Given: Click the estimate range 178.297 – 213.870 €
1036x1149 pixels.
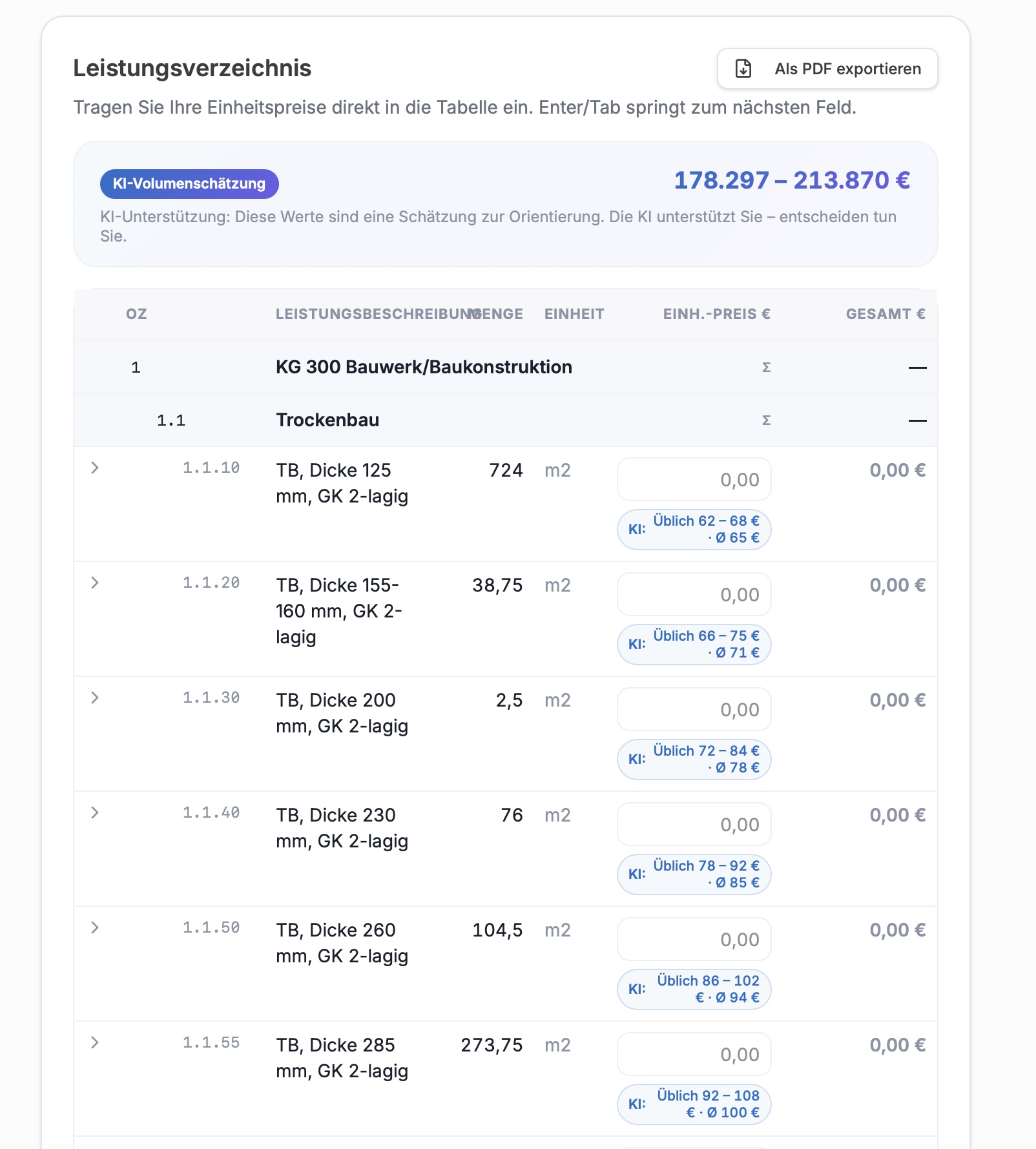Looking at the screenshot, I should coord(792,180).
